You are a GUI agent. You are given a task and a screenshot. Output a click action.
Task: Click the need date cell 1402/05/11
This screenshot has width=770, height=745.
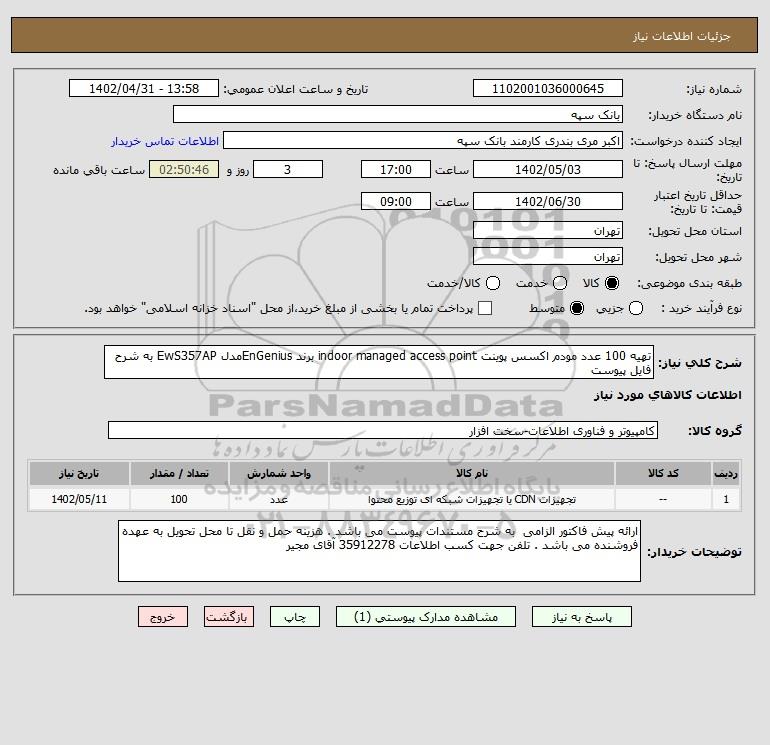coord(79,499)
